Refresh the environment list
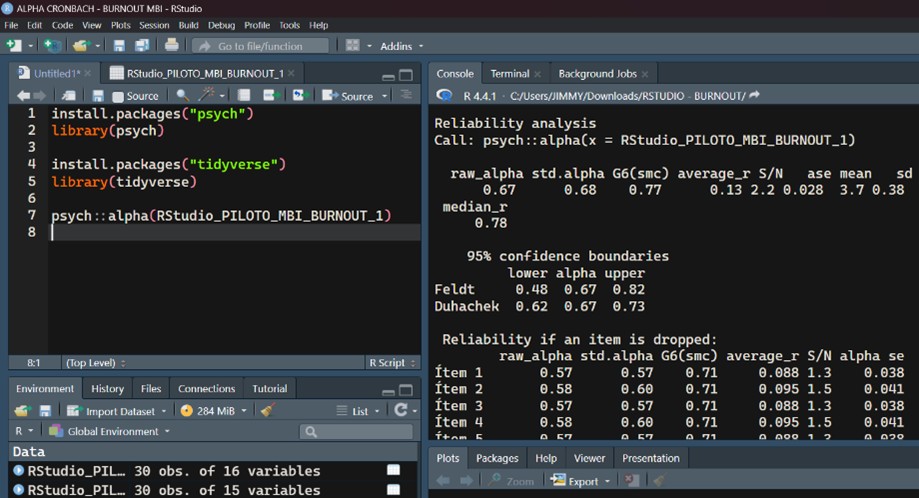 click(x=400, y=410)
